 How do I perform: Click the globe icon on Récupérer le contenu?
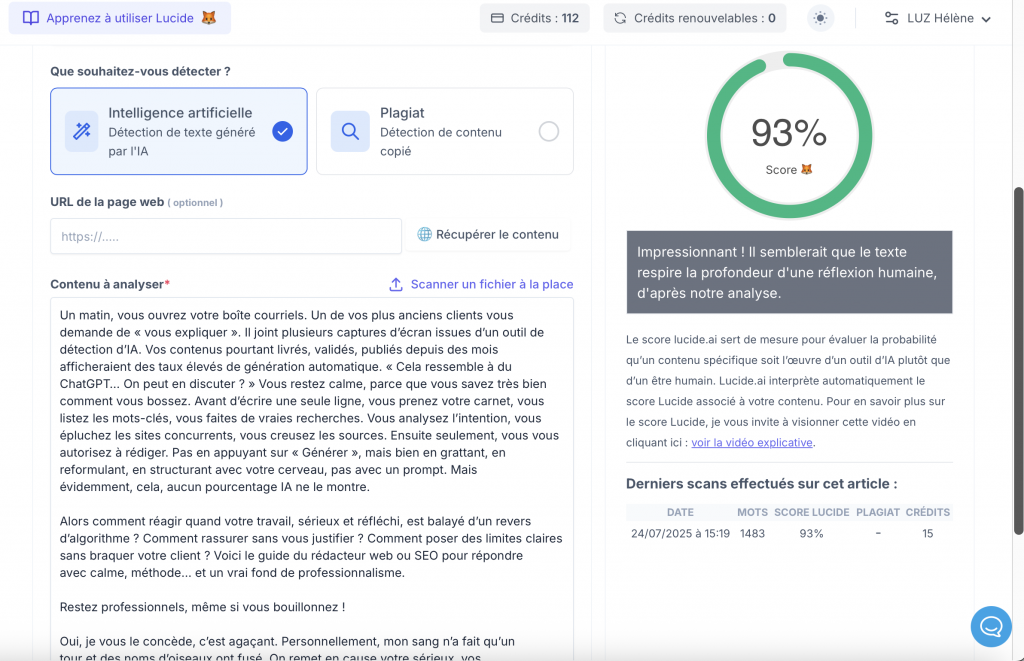tap(424, 234)
